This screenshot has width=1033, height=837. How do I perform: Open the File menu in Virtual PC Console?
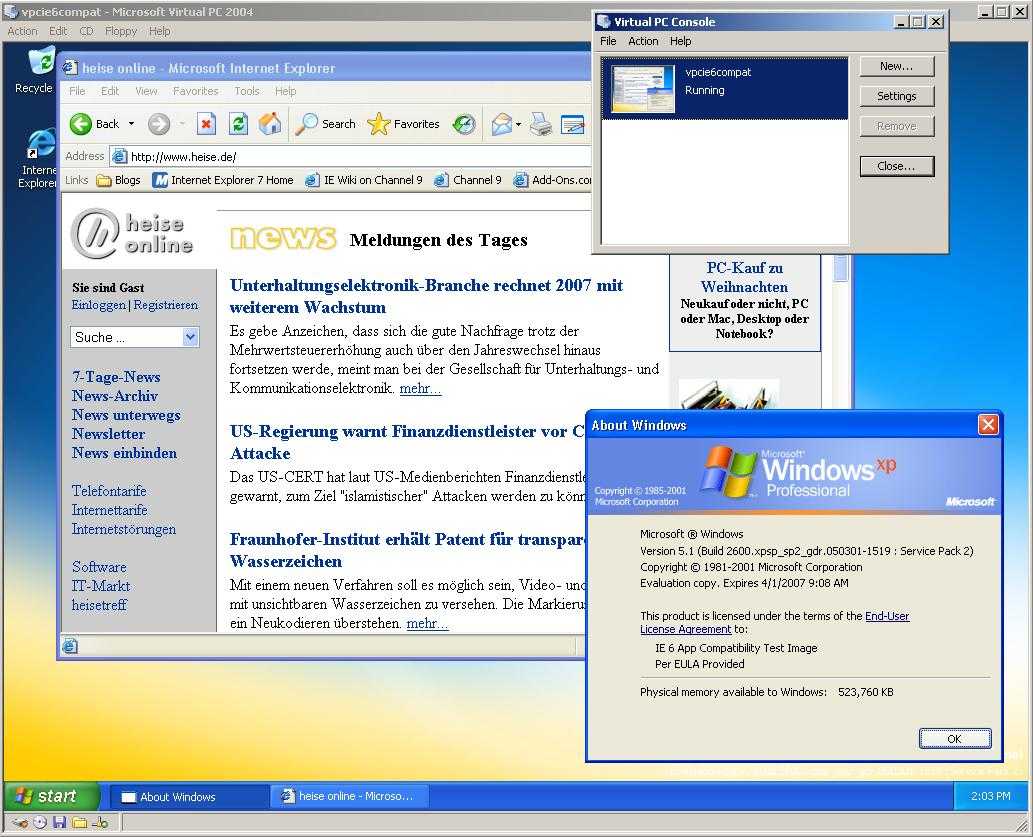pos(608,41)
